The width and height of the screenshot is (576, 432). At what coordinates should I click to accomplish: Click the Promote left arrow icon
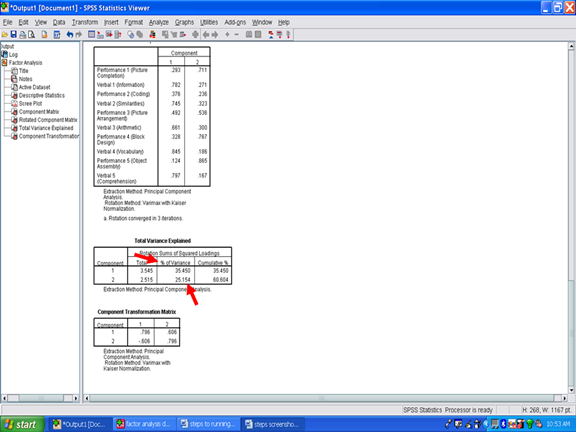206,35
